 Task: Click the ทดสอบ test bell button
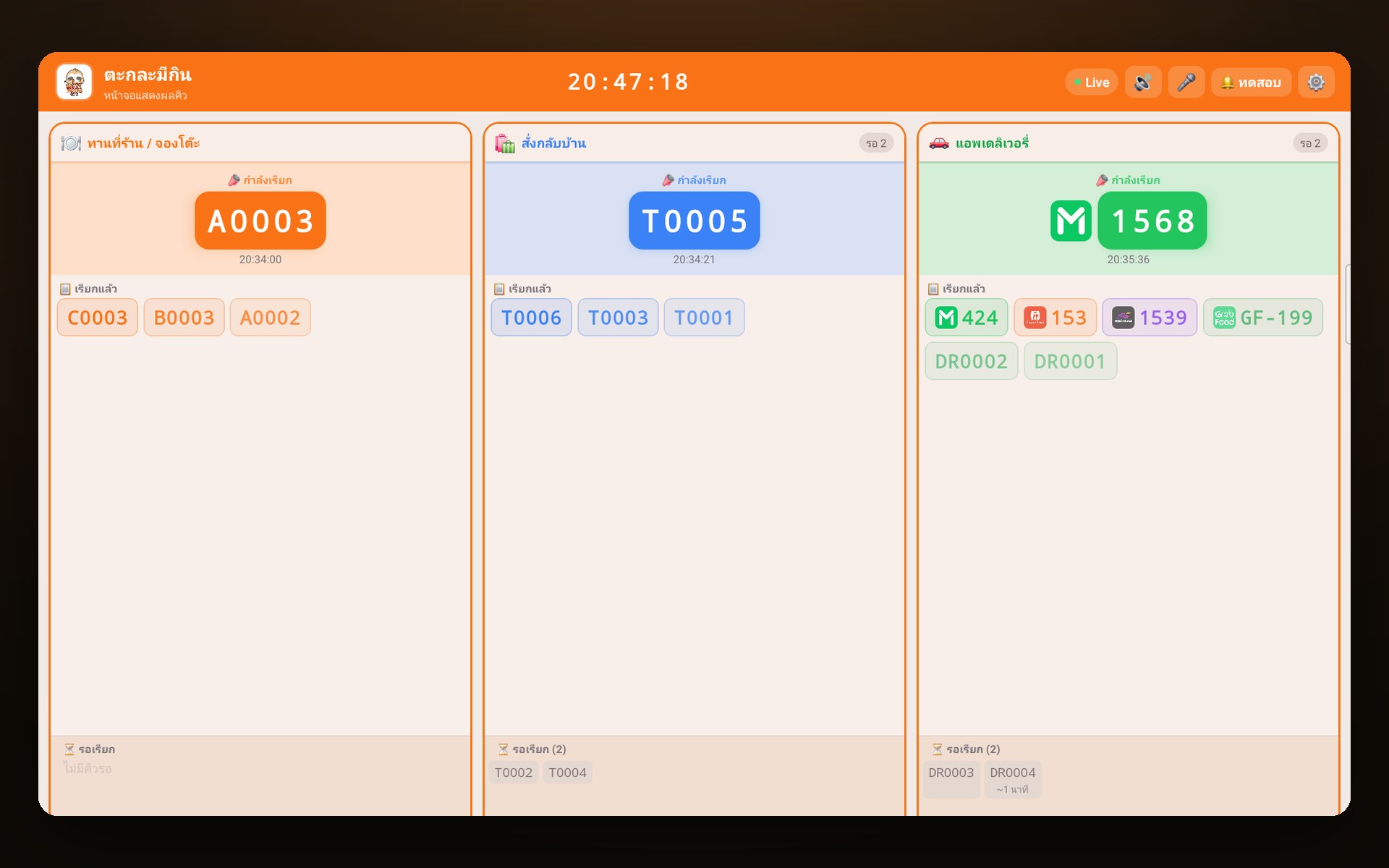[x=1251, y=82]
